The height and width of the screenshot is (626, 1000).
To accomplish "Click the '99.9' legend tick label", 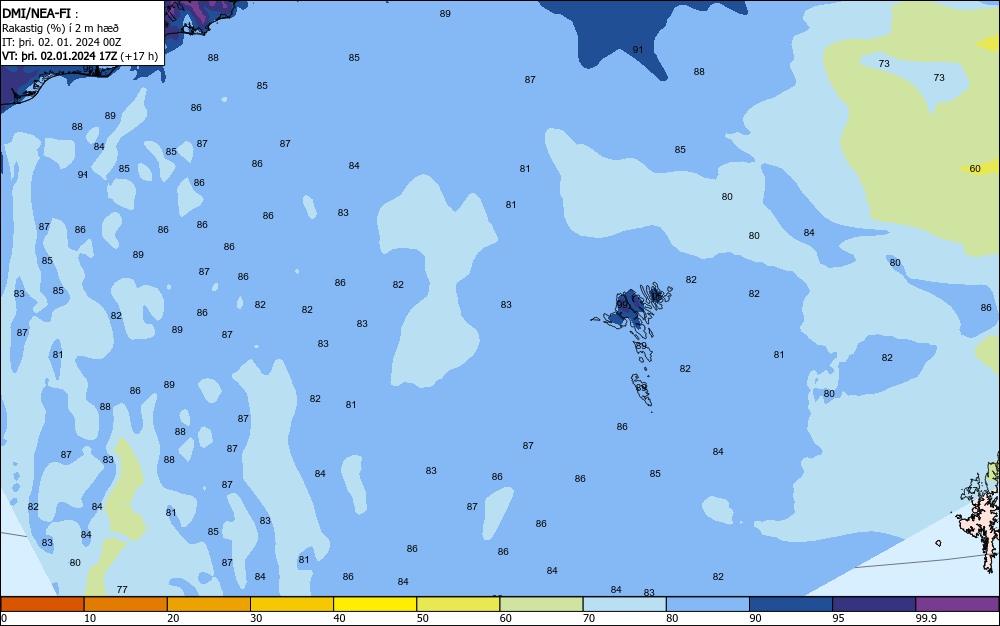I will click(x=926, y=618).
